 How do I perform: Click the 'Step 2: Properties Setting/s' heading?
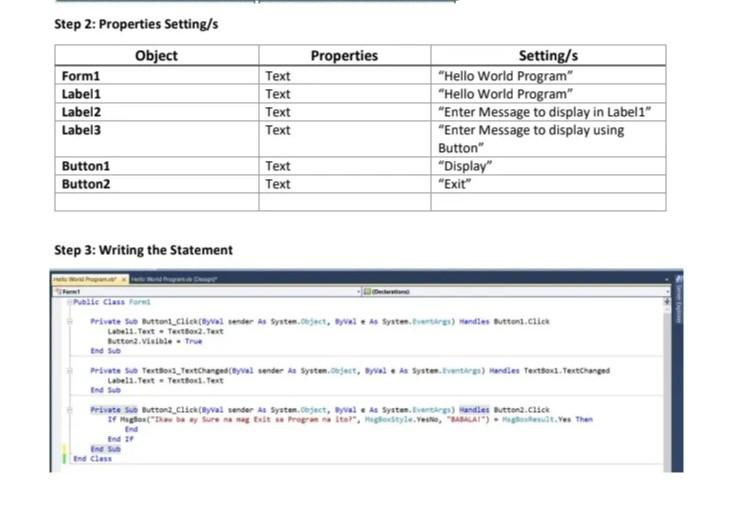136,24
